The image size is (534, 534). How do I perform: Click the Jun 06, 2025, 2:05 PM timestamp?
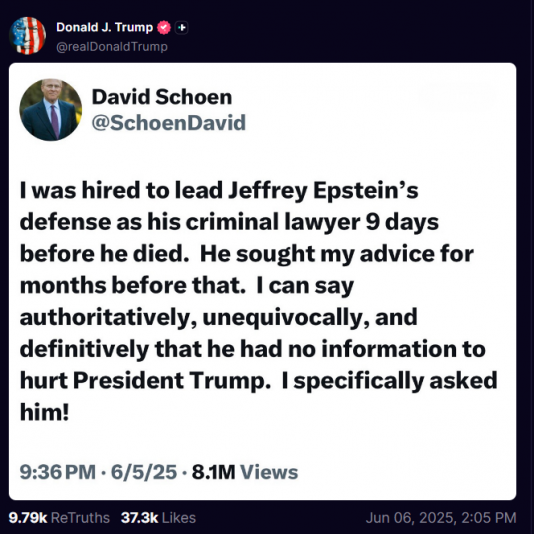(x=441, y=518)
